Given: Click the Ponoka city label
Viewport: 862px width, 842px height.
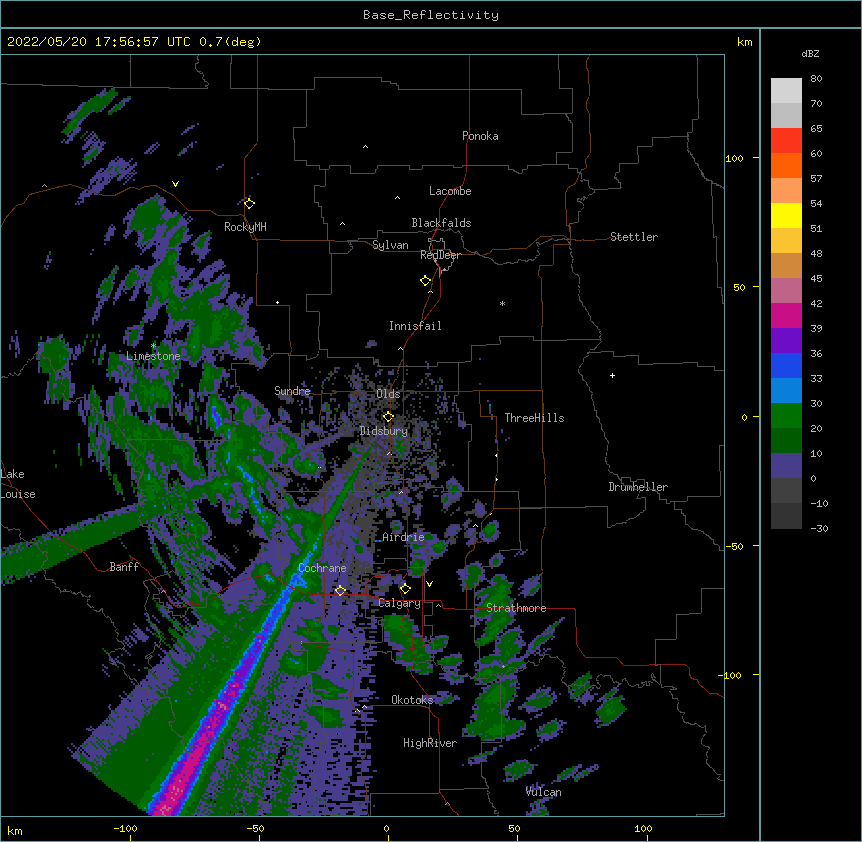Looking at the screenshot, I should tap(480, 136).
